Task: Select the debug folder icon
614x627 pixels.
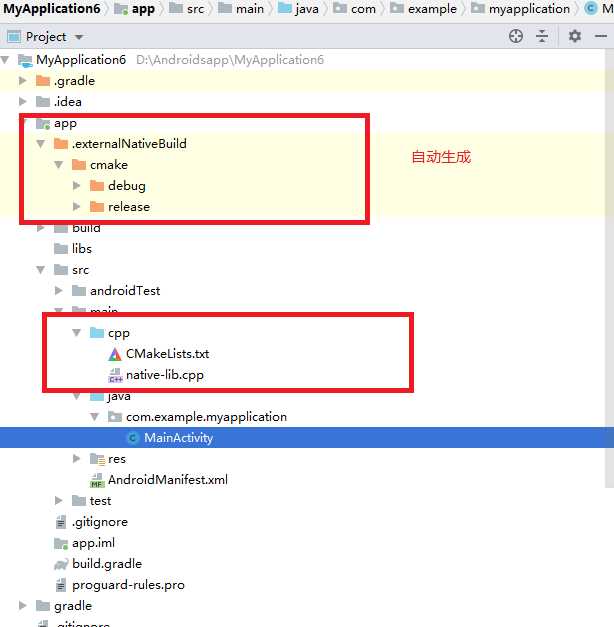Action: tap(97, 186)
